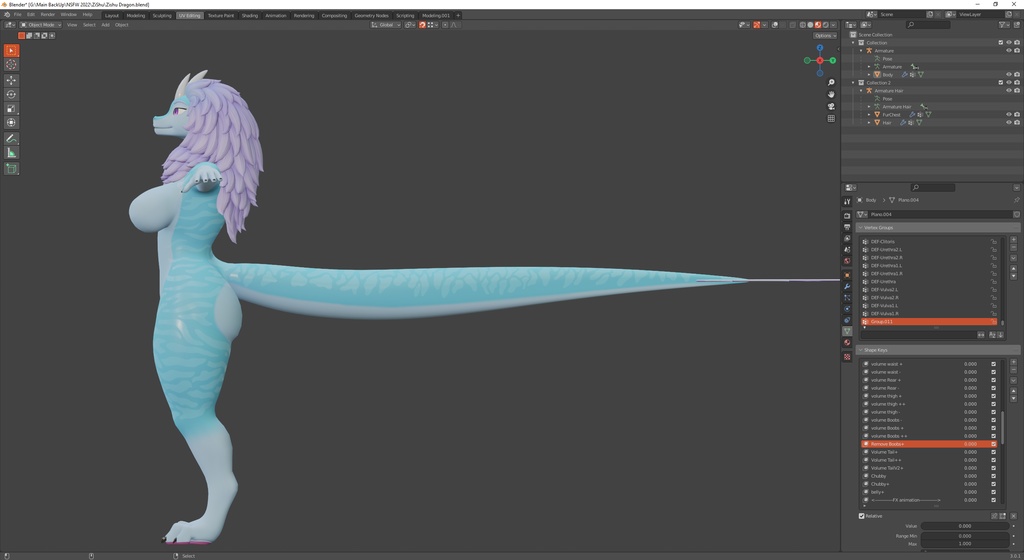This screenshot has height=560, width=1024.
Task: Toggle the Relative shape keys checkbox
Action: point(862,516)
